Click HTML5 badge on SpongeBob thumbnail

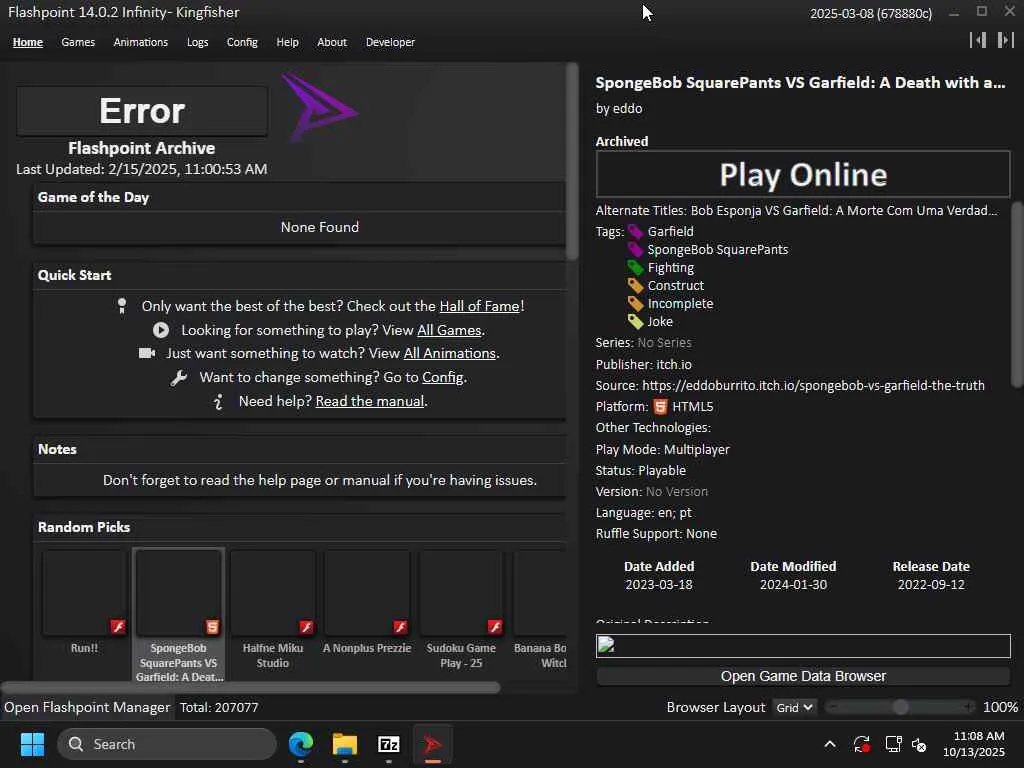click(x=212, y=627)
